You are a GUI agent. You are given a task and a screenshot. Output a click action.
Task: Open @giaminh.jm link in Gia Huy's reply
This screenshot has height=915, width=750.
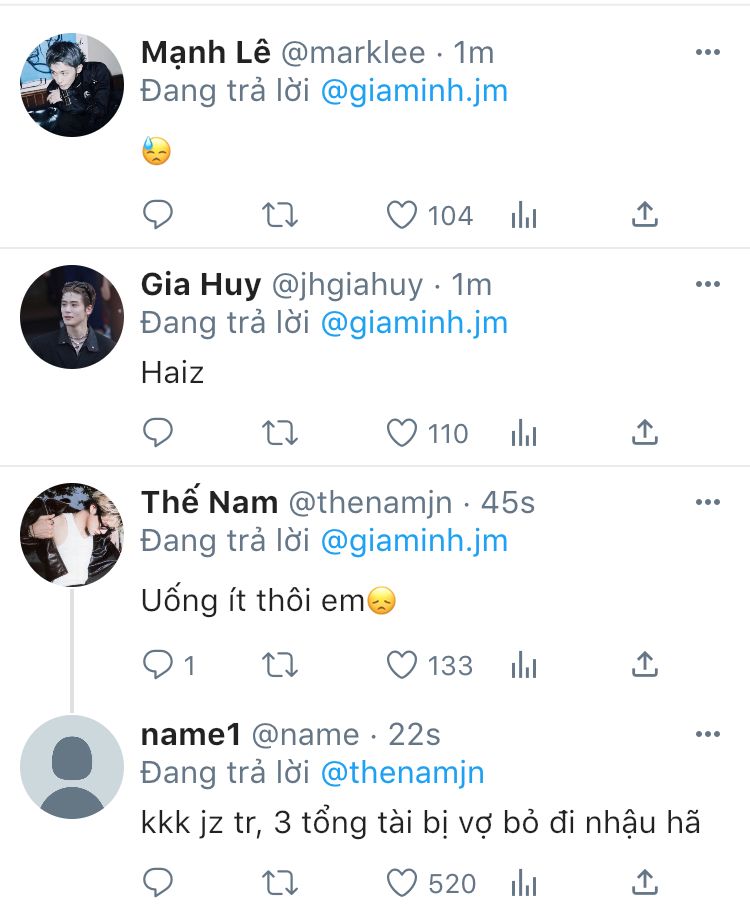coord(414,323)
